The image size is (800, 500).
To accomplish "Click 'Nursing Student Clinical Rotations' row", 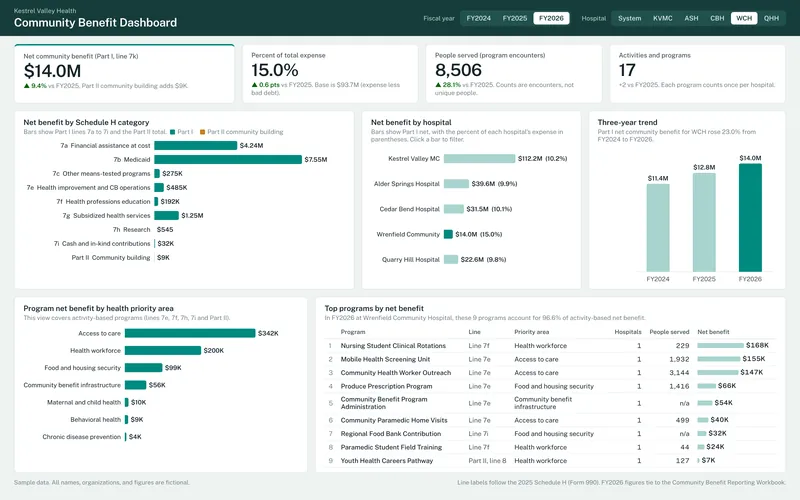I will pyautogui.click(x=550, y=346).
